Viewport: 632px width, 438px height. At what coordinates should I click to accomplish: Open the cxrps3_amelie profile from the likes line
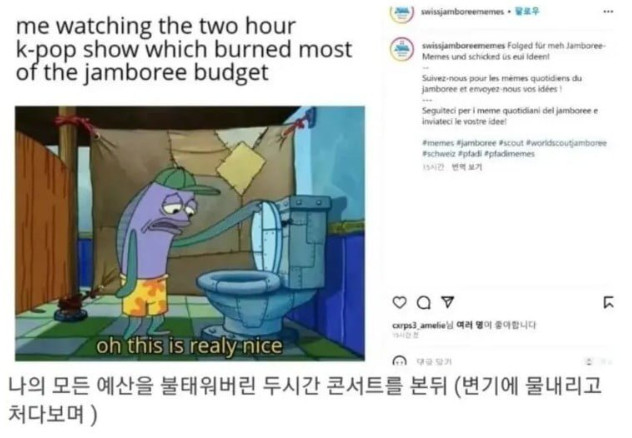pyautogui.click(x=418, y=325)
